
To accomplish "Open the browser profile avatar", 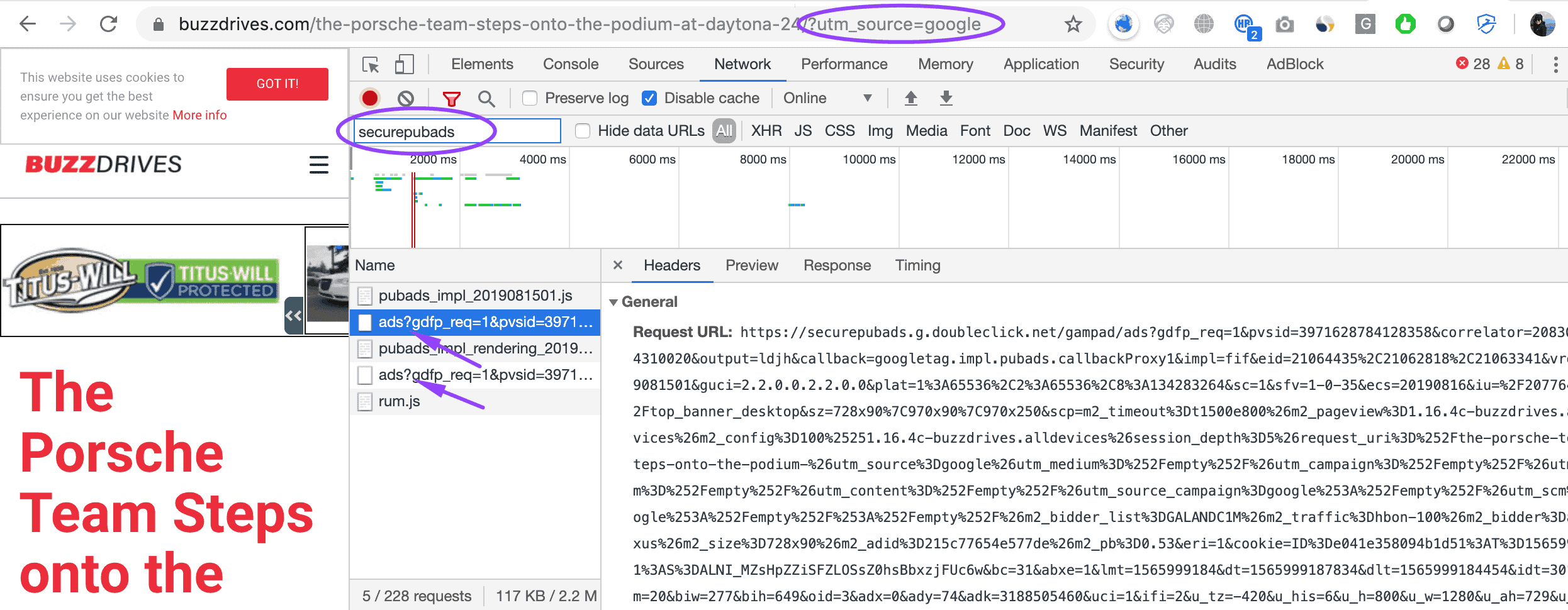I will [1542, 25].
